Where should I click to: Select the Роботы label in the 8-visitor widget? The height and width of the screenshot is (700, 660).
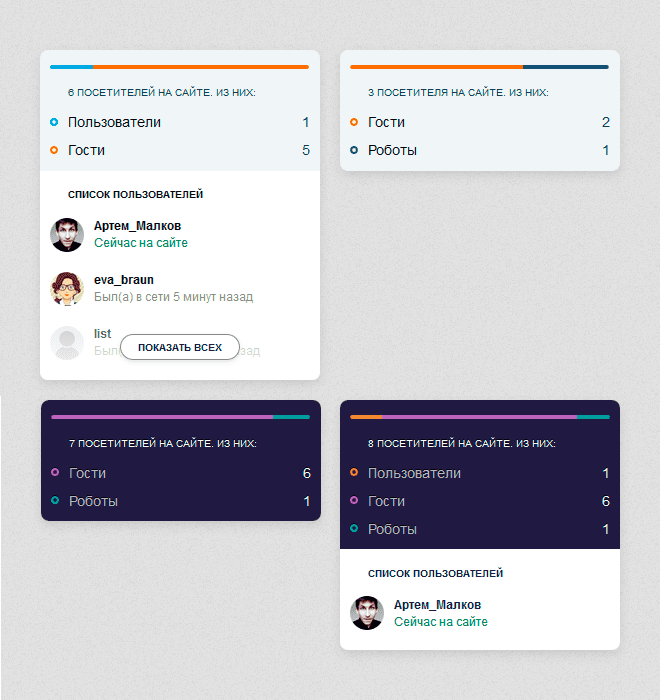392,529
